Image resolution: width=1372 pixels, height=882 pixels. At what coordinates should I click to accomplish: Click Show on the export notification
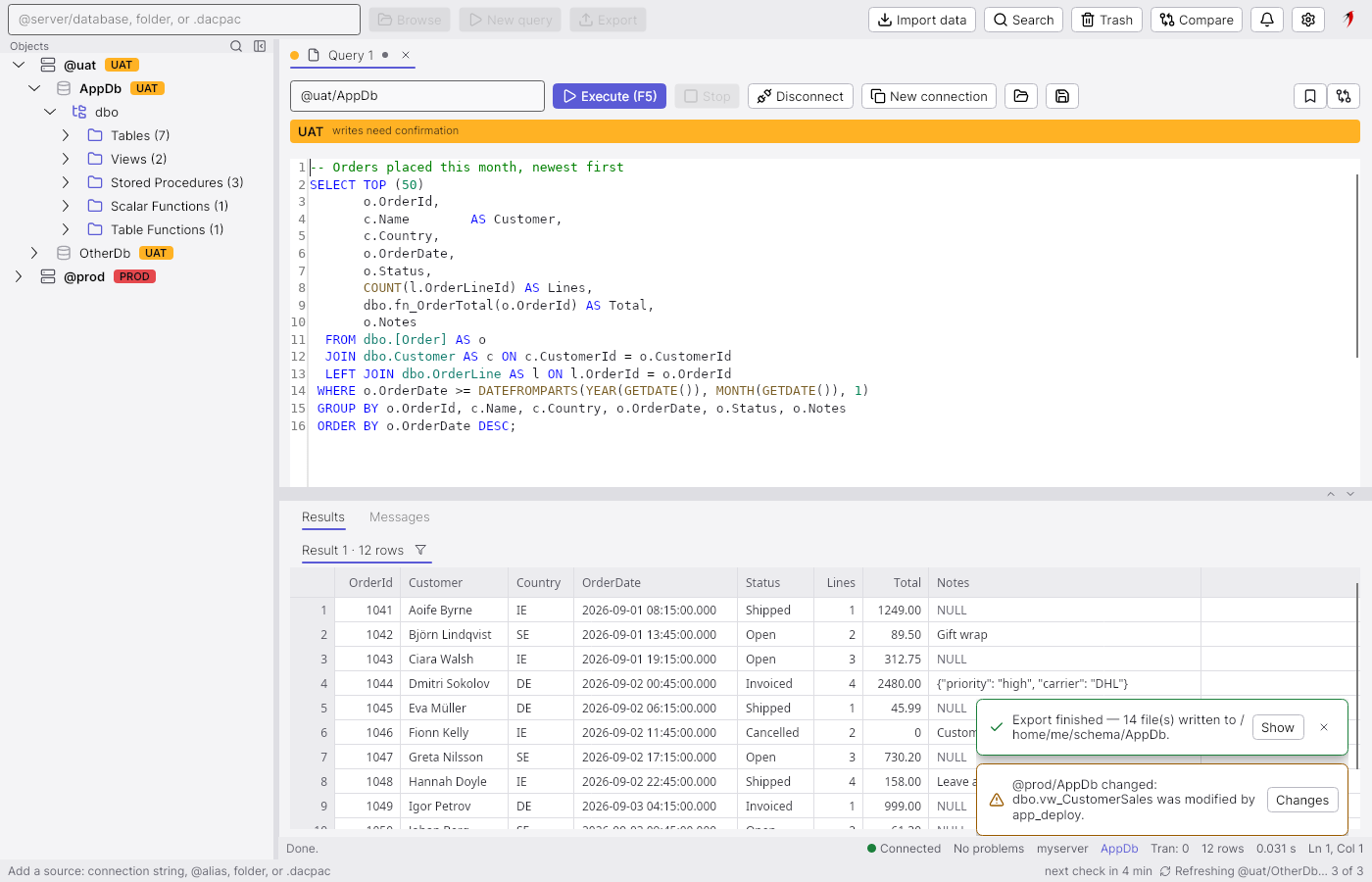[1278, 727]
